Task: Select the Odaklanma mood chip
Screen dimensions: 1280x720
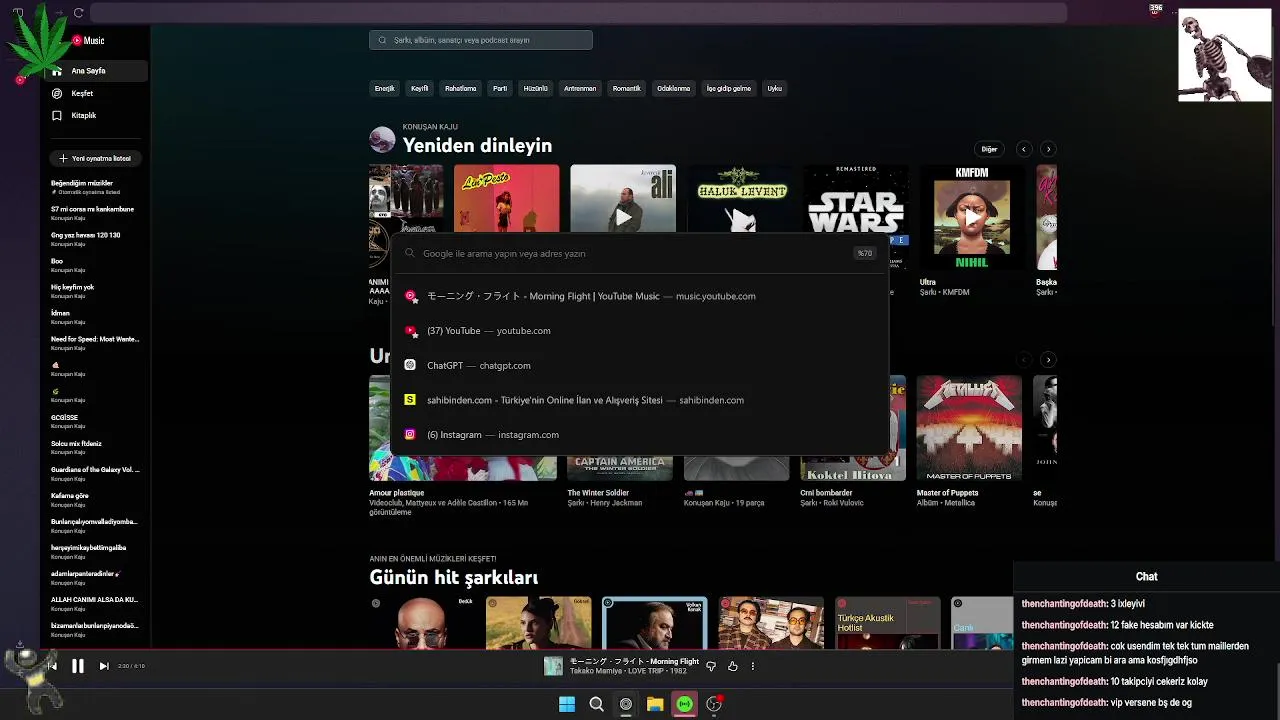Action: point(673,88)
